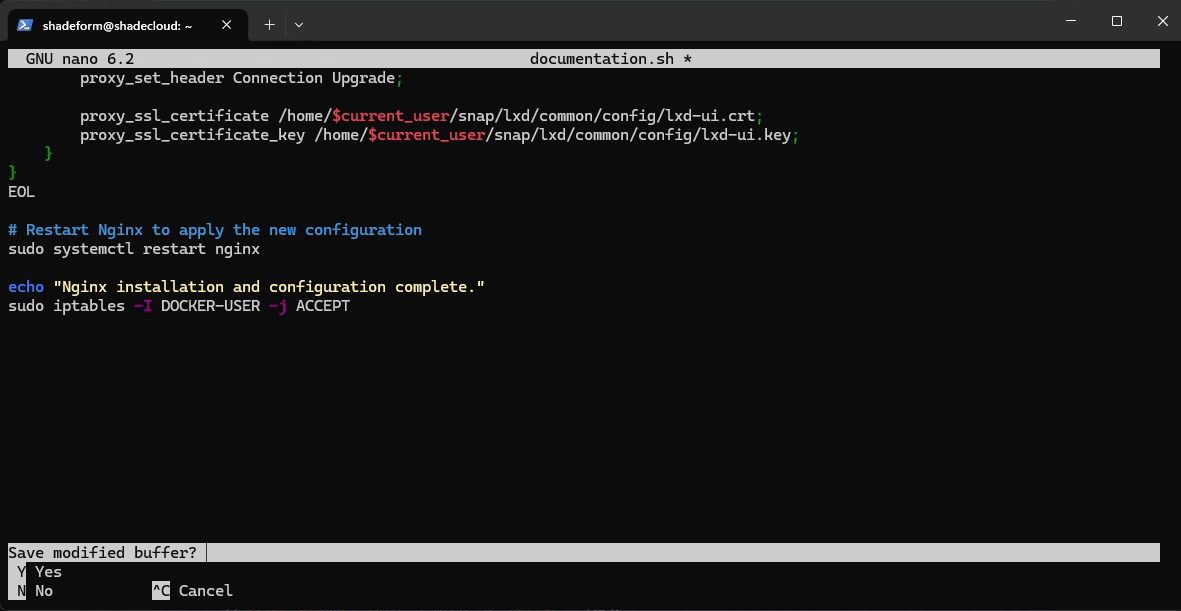This screenshot has width=1181, height=611.
Task: Click the minimize window icon
Action: click(x=1070, y=20)
